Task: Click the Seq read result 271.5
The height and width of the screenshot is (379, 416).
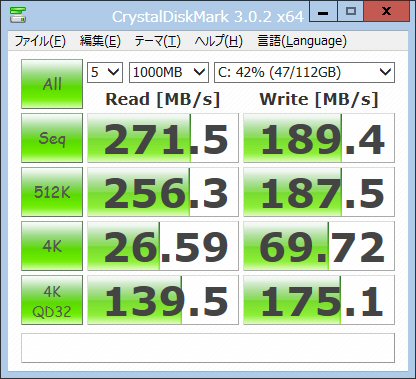Action: [163, 138]
